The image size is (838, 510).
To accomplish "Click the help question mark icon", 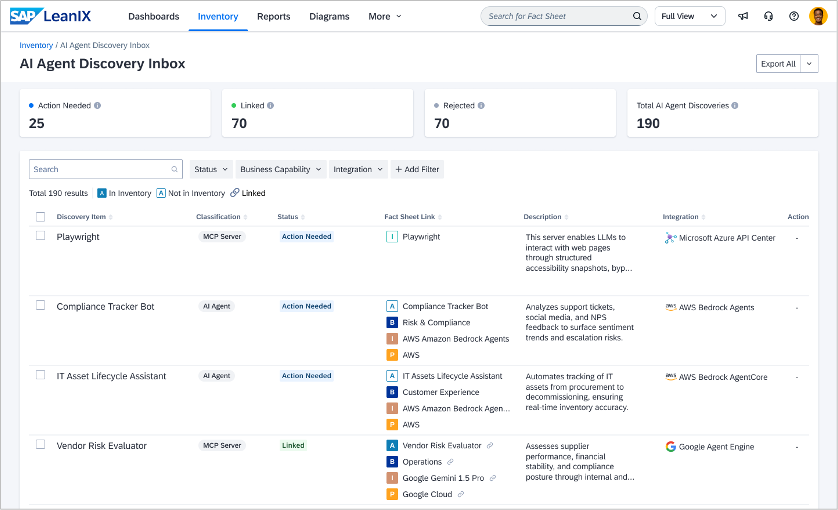I will [x=794, y=16].
